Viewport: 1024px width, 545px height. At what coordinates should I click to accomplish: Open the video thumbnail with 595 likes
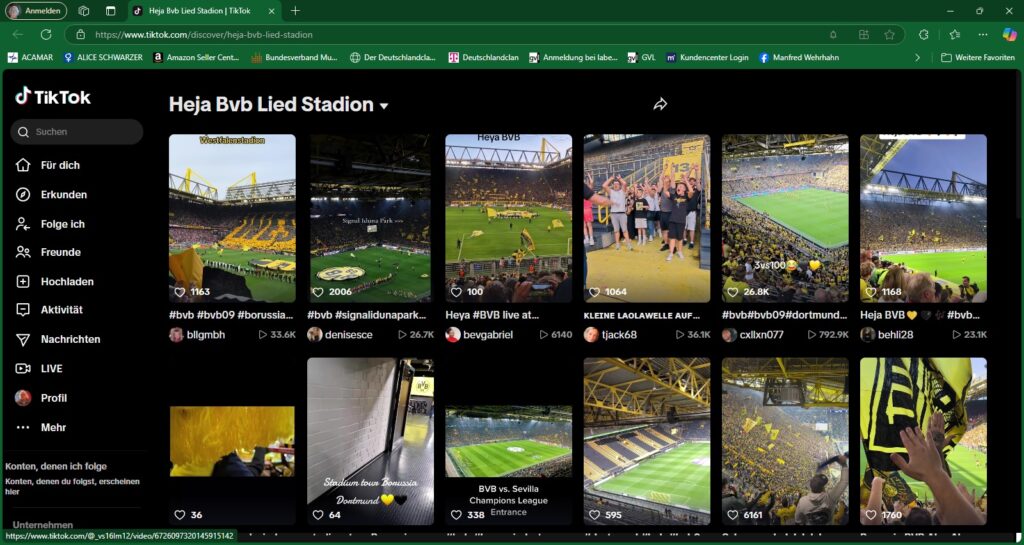pos(647,441)
